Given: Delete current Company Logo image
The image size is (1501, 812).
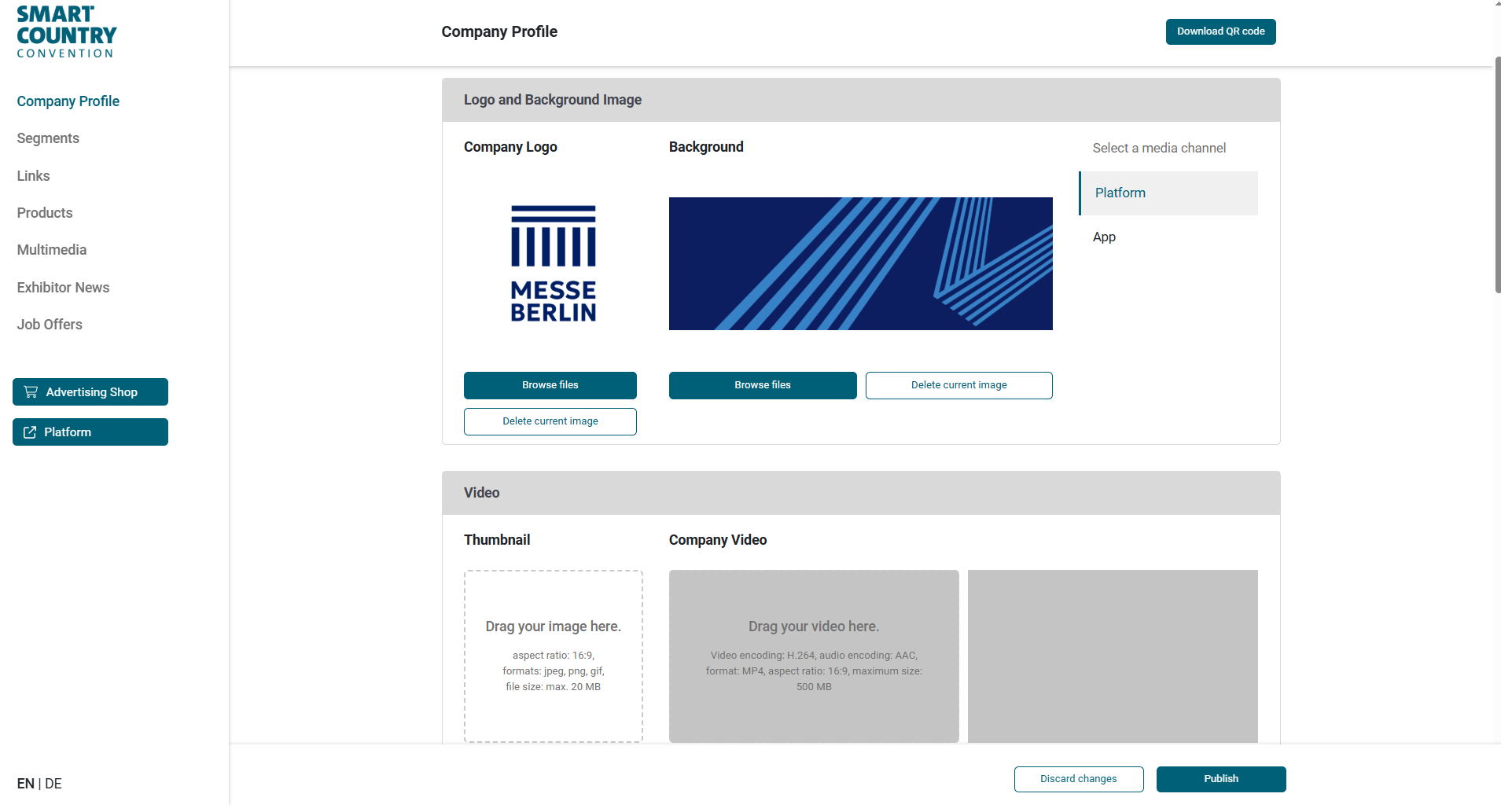Looking at the screenshot, I should point(550,421).
